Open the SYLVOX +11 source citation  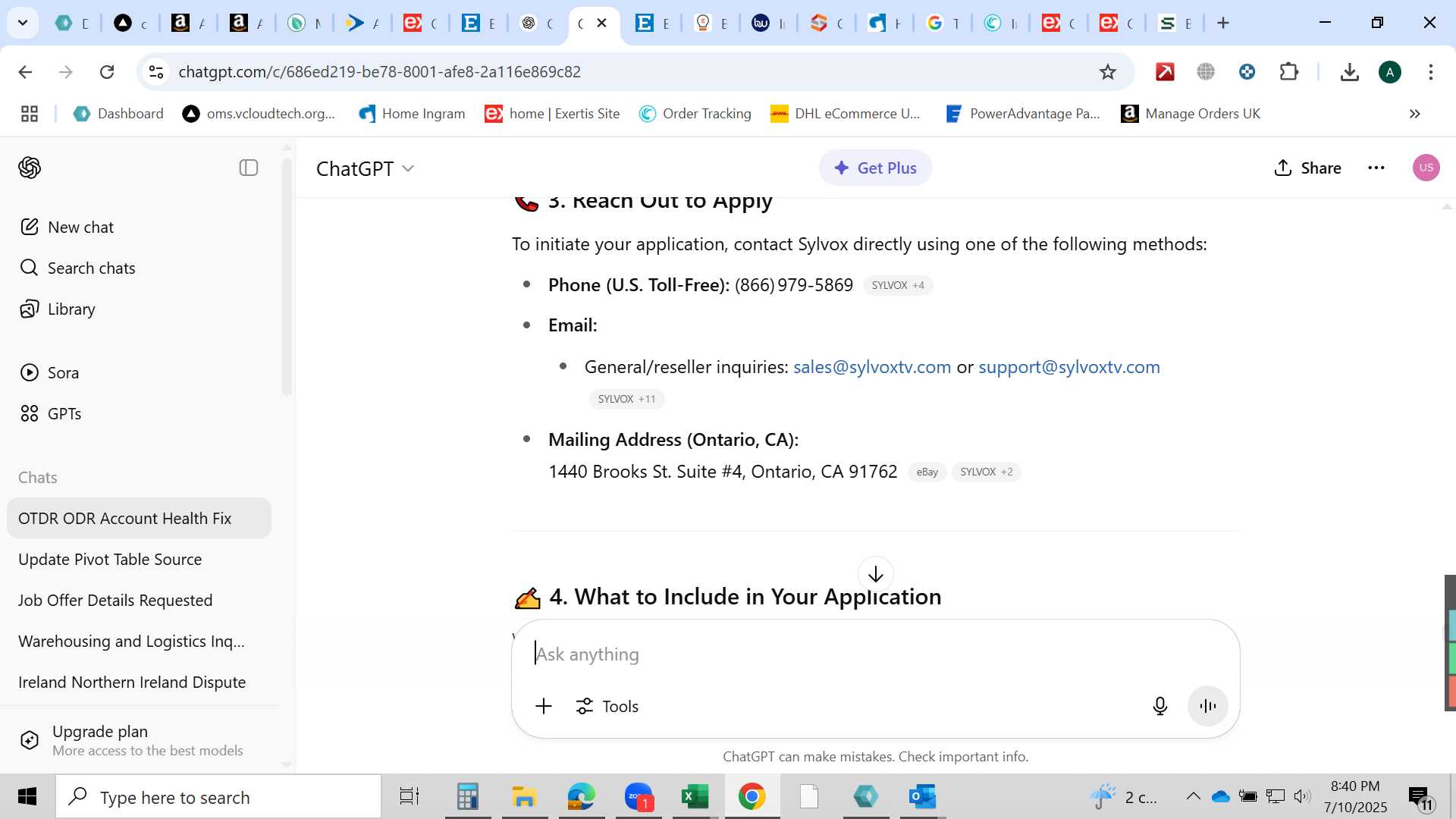pos(626,399)
